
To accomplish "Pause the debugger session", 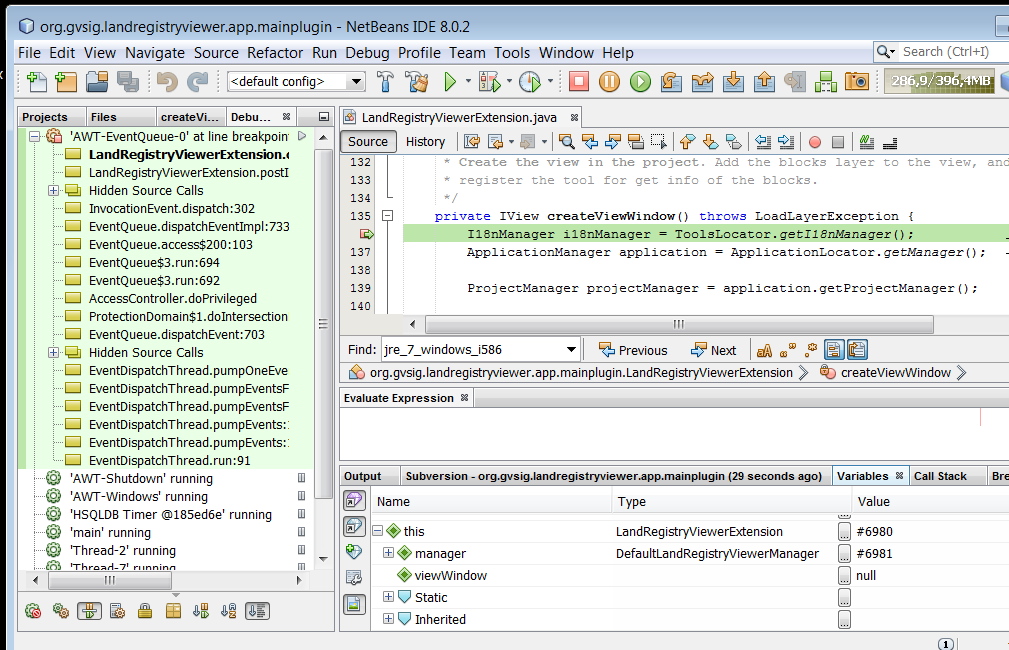I will point(609,81).
